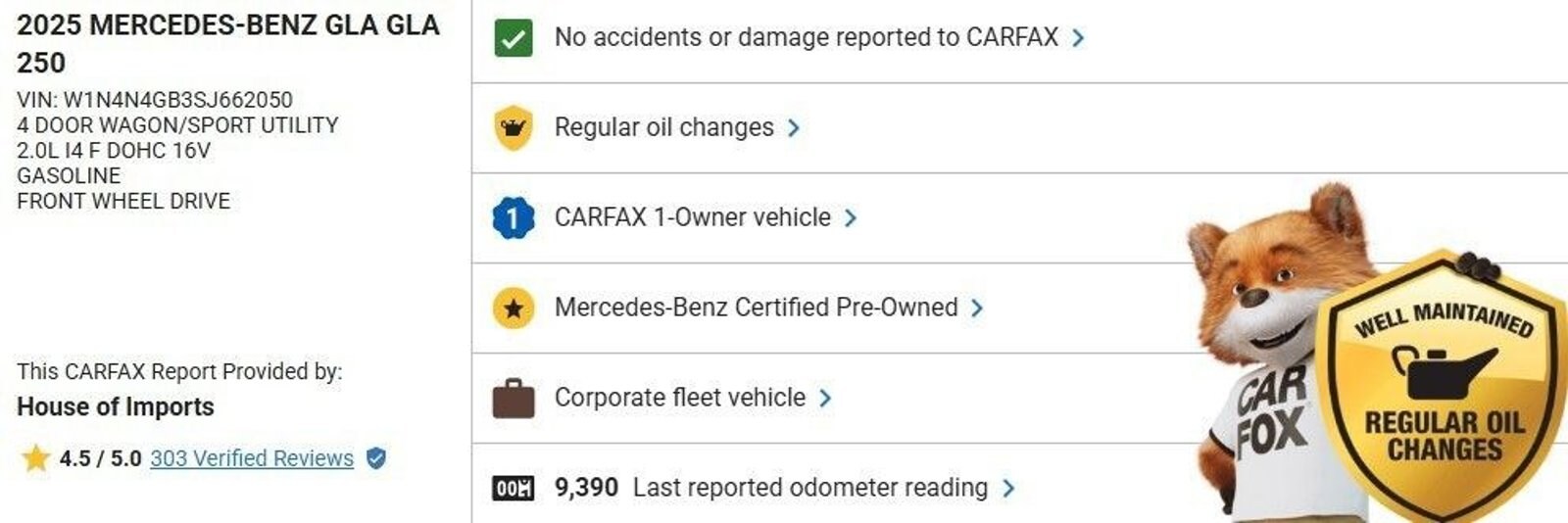Click the blue 1-Owner badge icon
This screenshot has height=523, width=1568.
coord(514,217)
